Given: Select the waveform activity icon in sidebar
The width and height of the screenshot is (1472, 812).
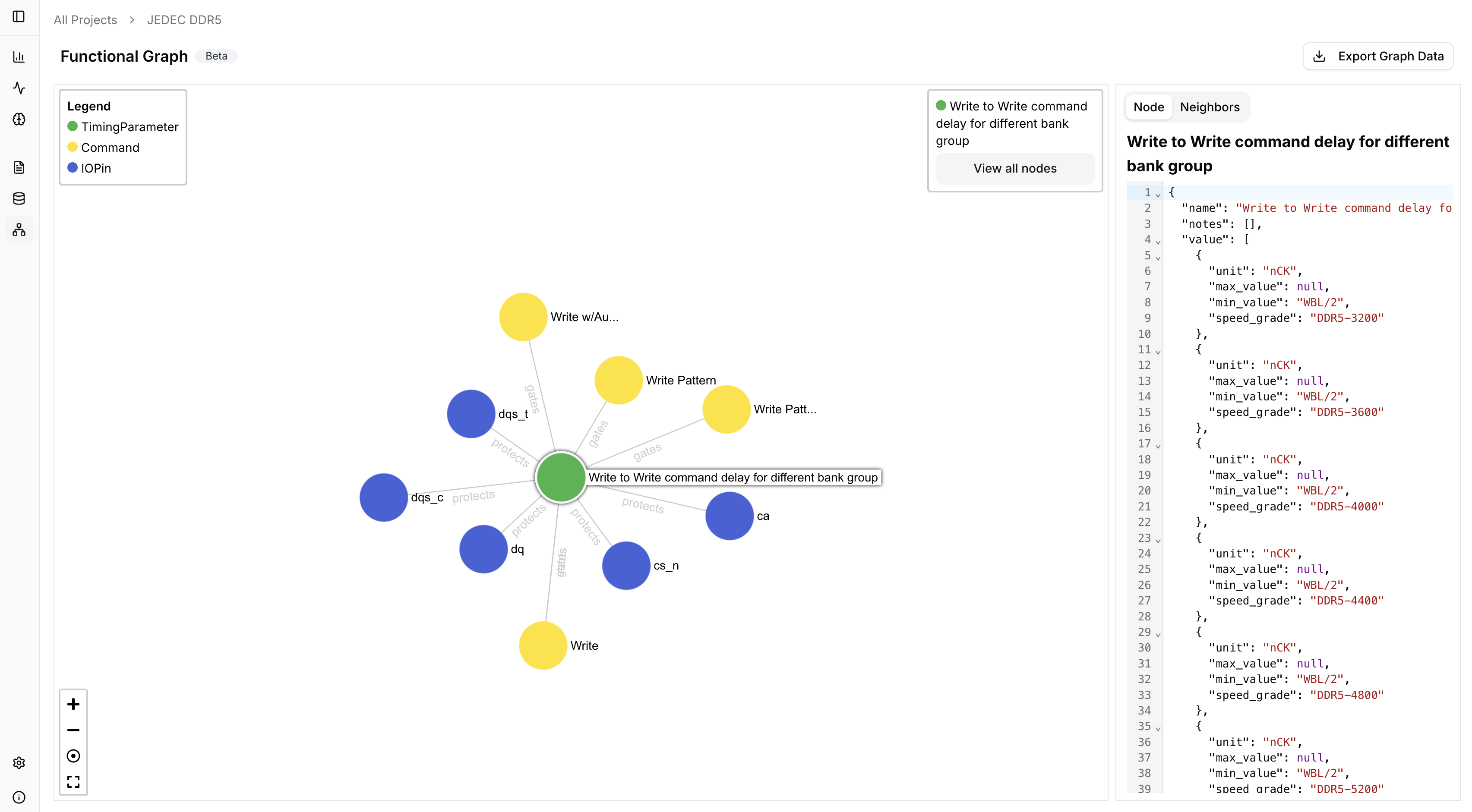Looking at the screenshot, I should (x=19, y=88).
